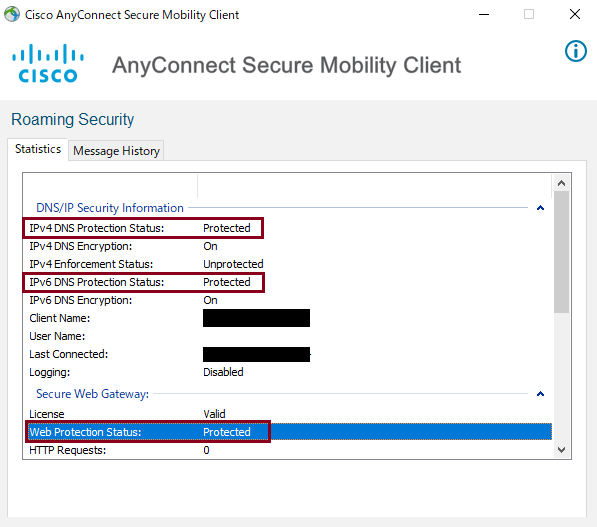Click the vertical scrollbar thumb

pyautogui.click(x=561, y=252)
